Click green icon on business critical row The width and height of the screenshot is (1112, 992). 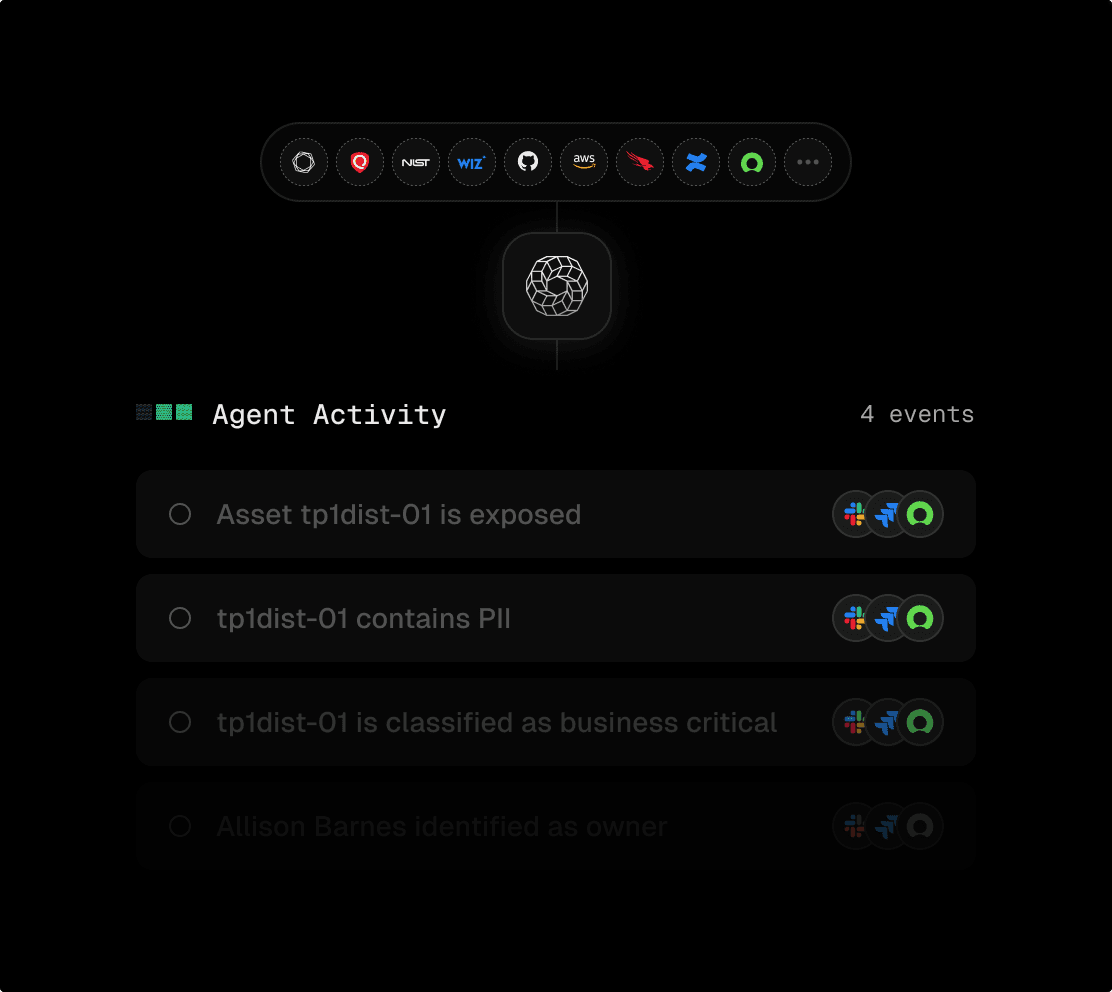tap(920, 722)
